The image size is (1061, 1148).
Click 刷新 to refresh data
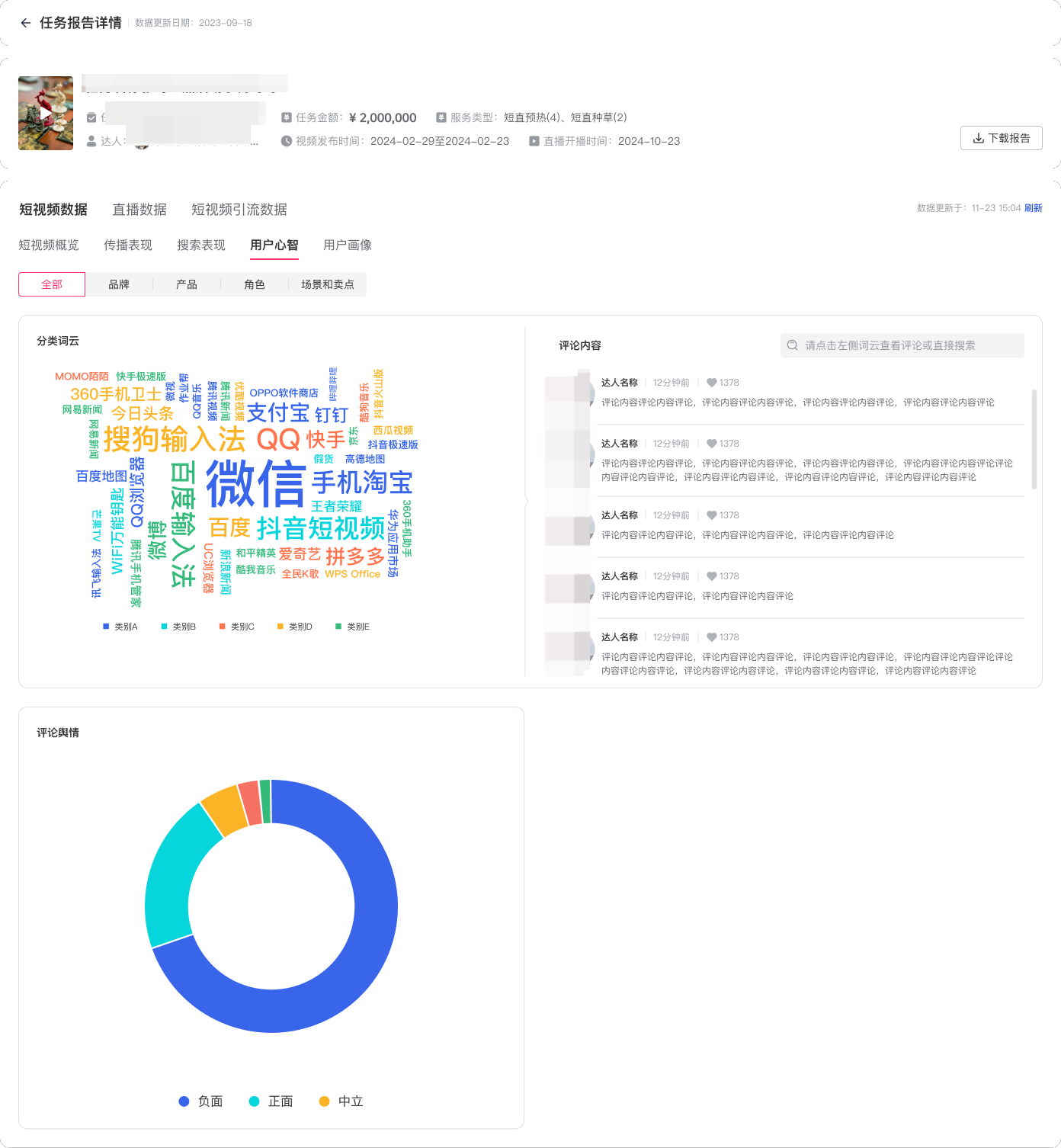click(x=1033, y=208)
